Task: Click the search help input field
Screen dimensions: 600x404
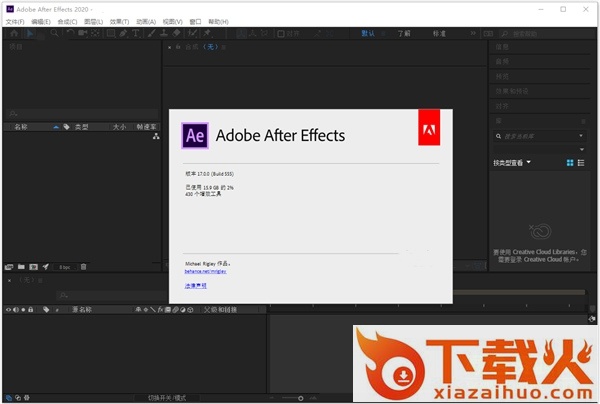Action: (547, 34)
